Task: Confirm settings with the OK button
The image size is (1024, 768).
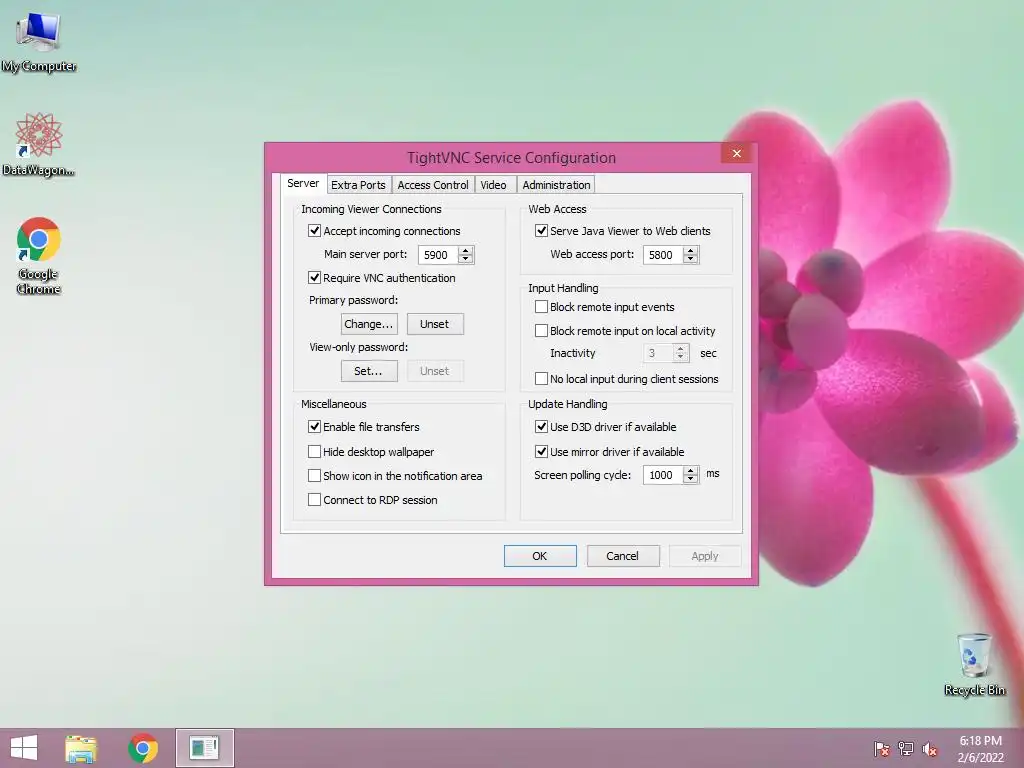Action: (540, 556)
